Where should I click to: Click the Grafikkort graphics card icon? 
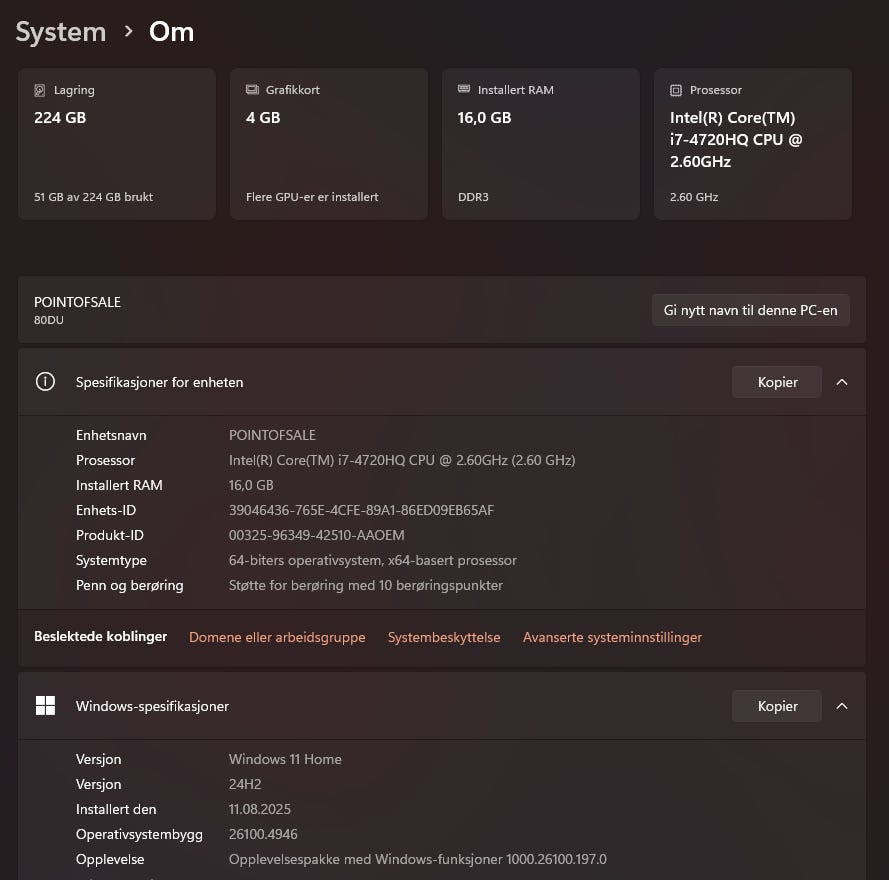pos(252,90)
